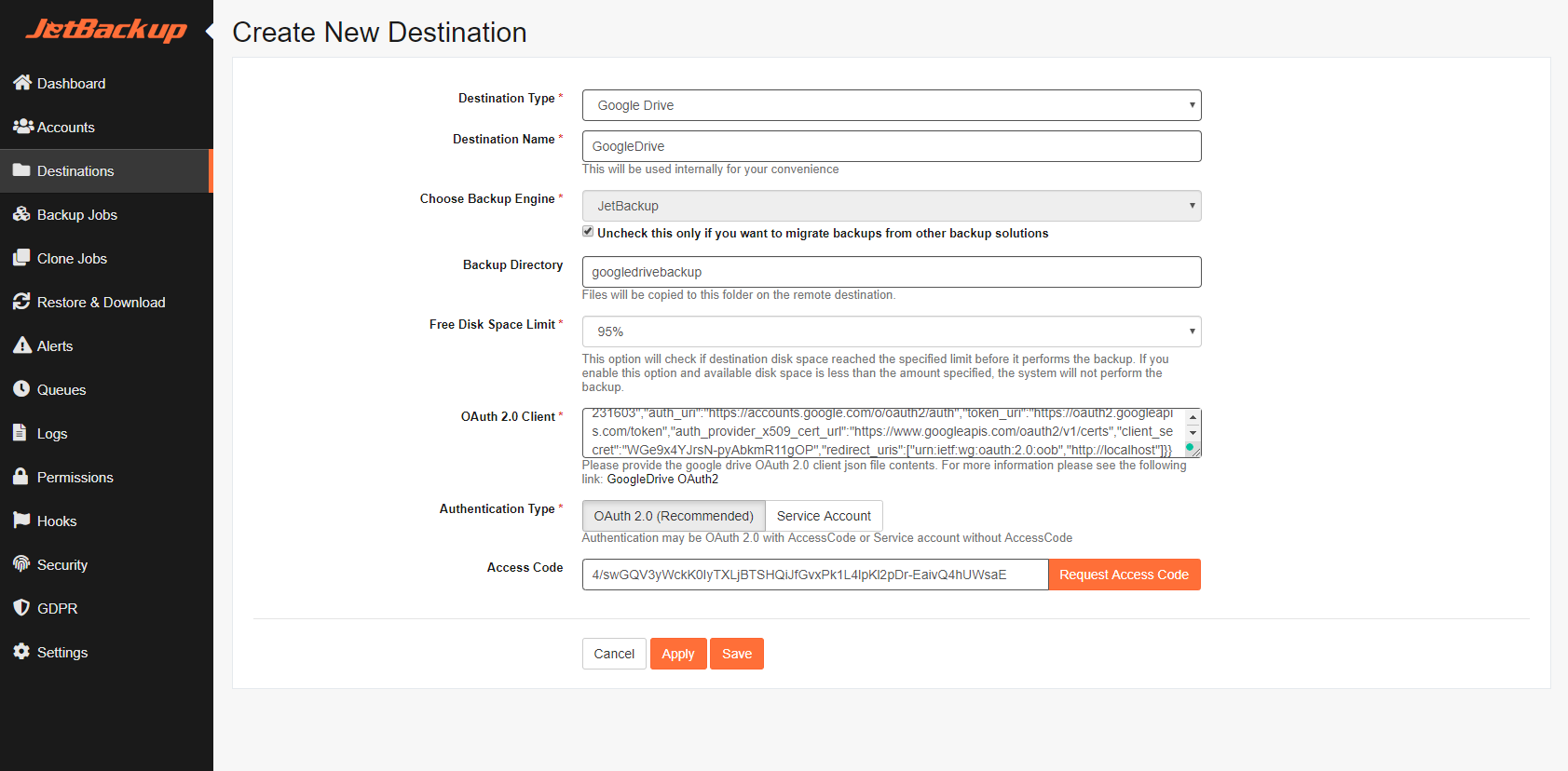Switch authentication type to Service Account
Screen dimensions: 1568x771
[824, 516]
